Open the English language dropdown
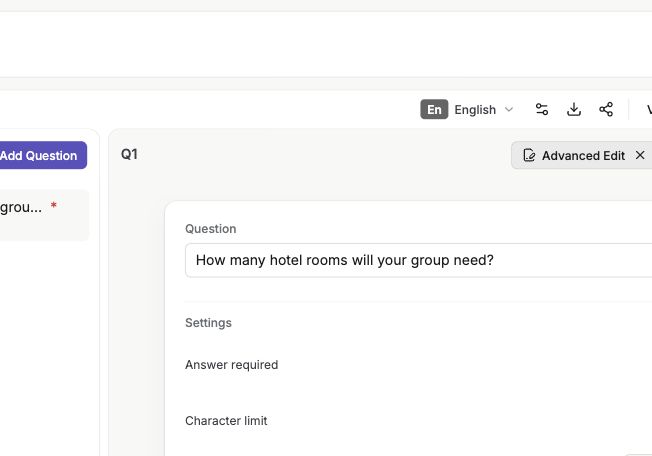The height and width of the screenshot is (456, 652). click(x=467, y=110)
